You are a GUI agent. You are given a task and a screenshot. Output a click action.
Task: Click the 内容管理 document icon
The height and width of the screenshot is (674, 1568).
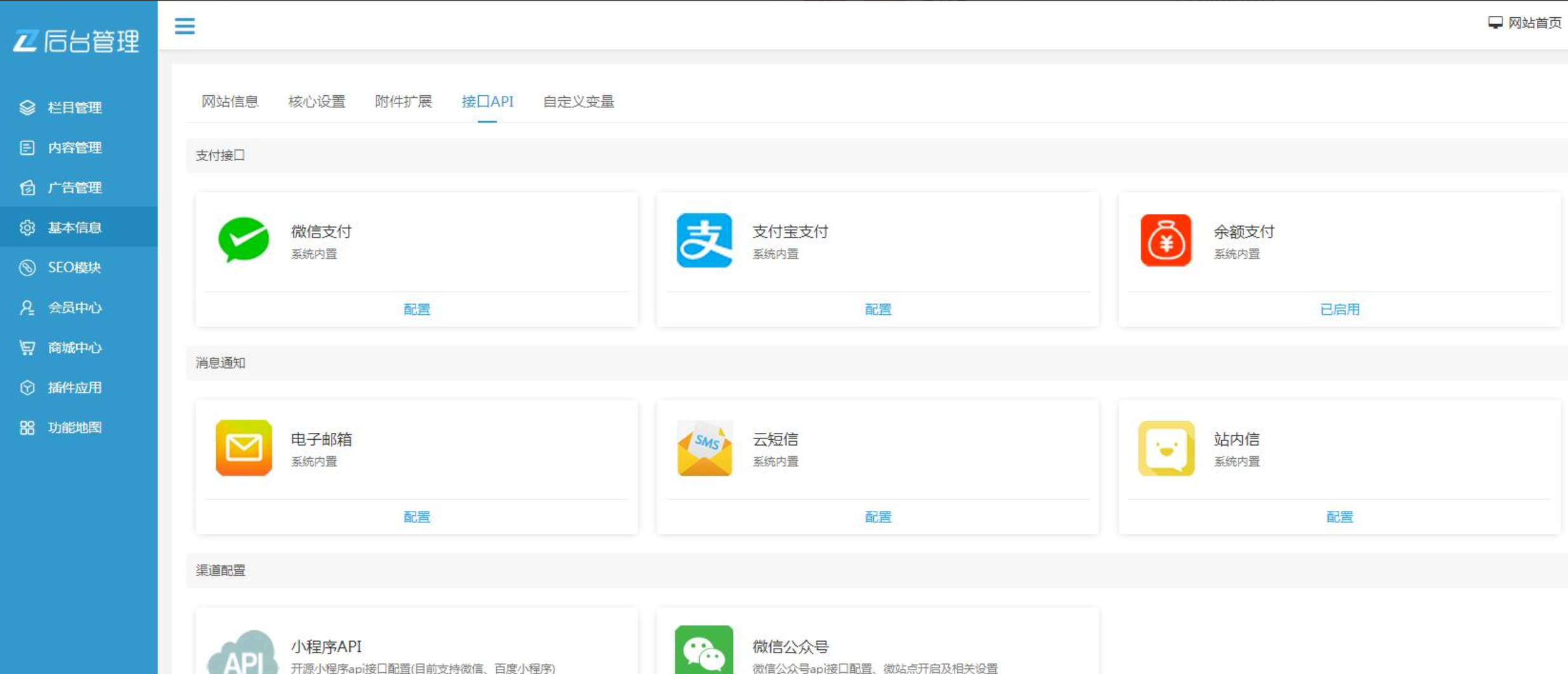(27, 147)
